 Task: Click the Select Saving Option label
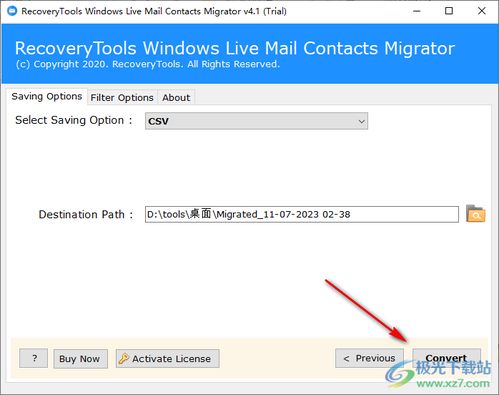point(74,120)
